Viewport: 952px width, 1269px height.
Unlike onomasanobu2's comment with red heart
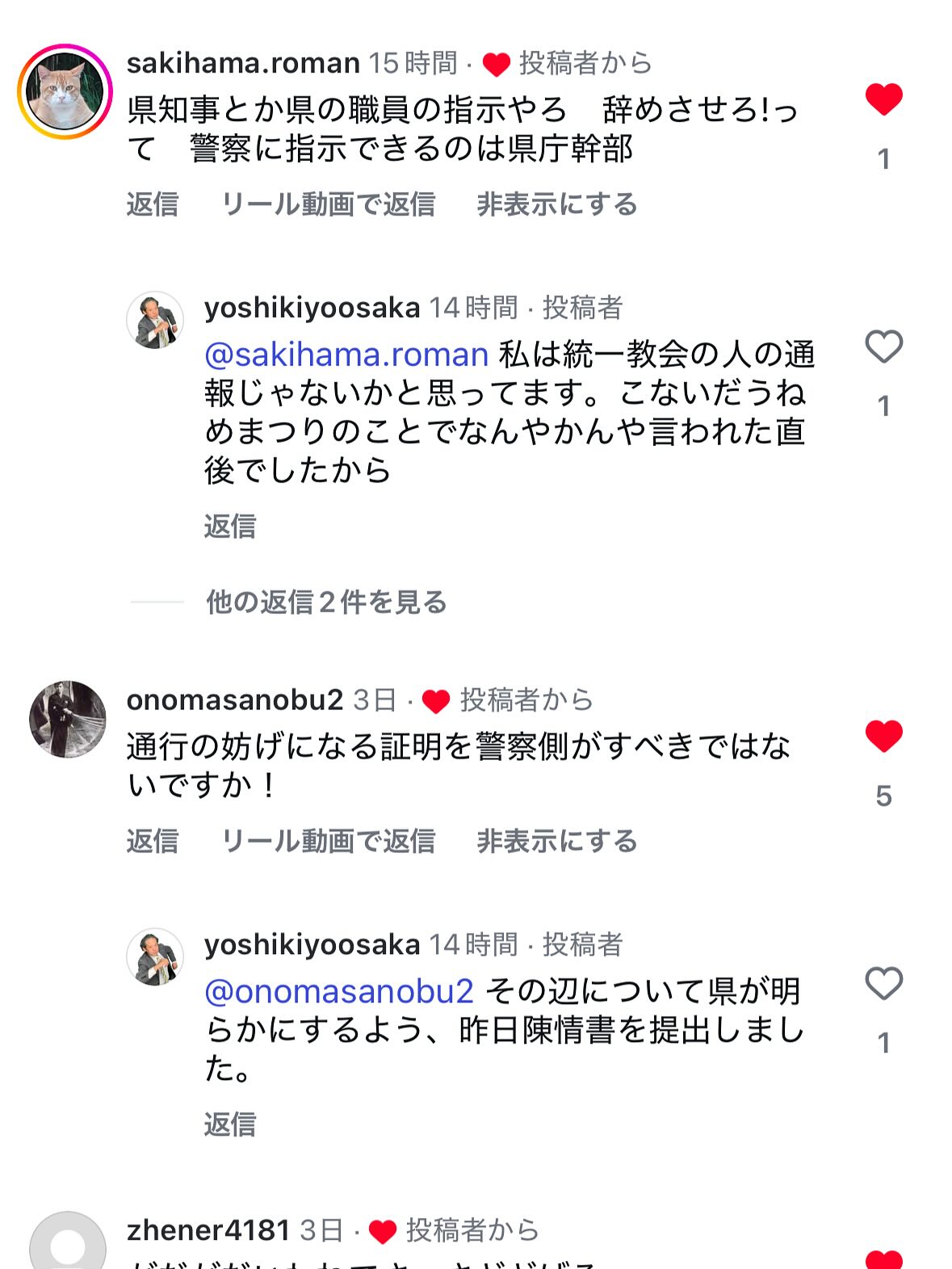pos(883,736)
